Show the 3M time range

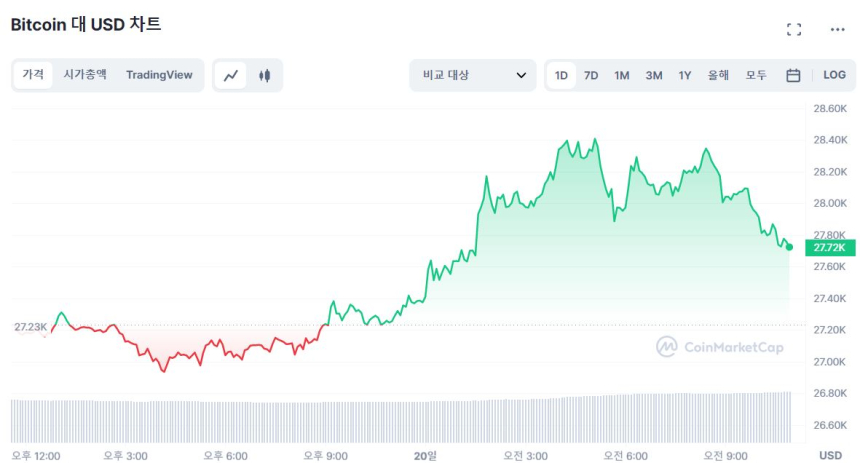654,75
